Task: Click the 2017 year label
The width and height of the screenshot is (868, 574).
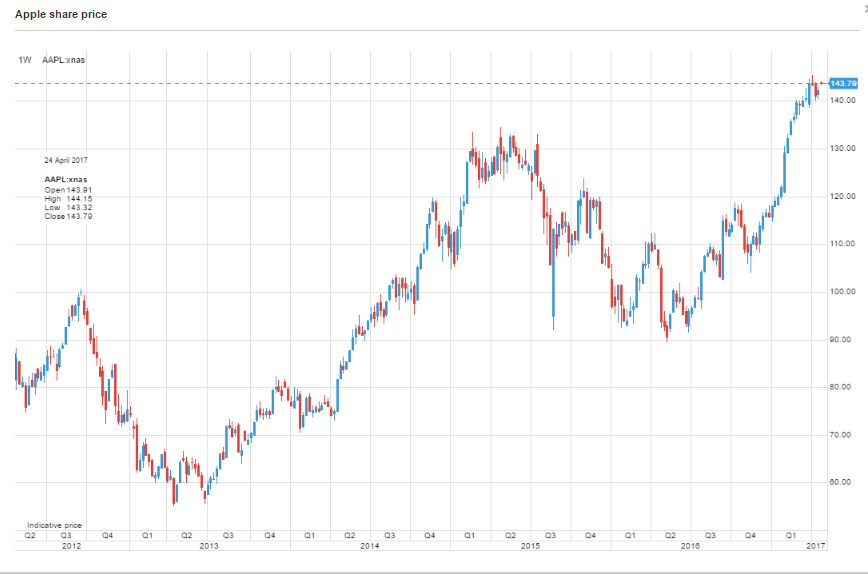Action: point(816,546)
